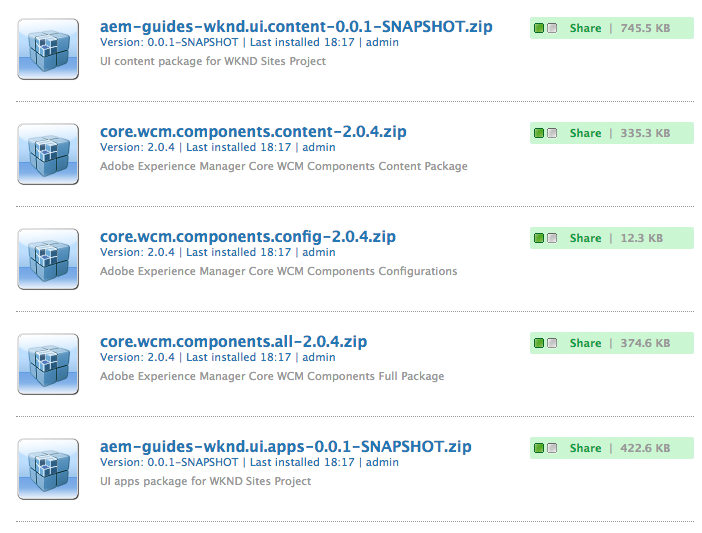Click the 374.6 KB size label

tap(645, 343)
